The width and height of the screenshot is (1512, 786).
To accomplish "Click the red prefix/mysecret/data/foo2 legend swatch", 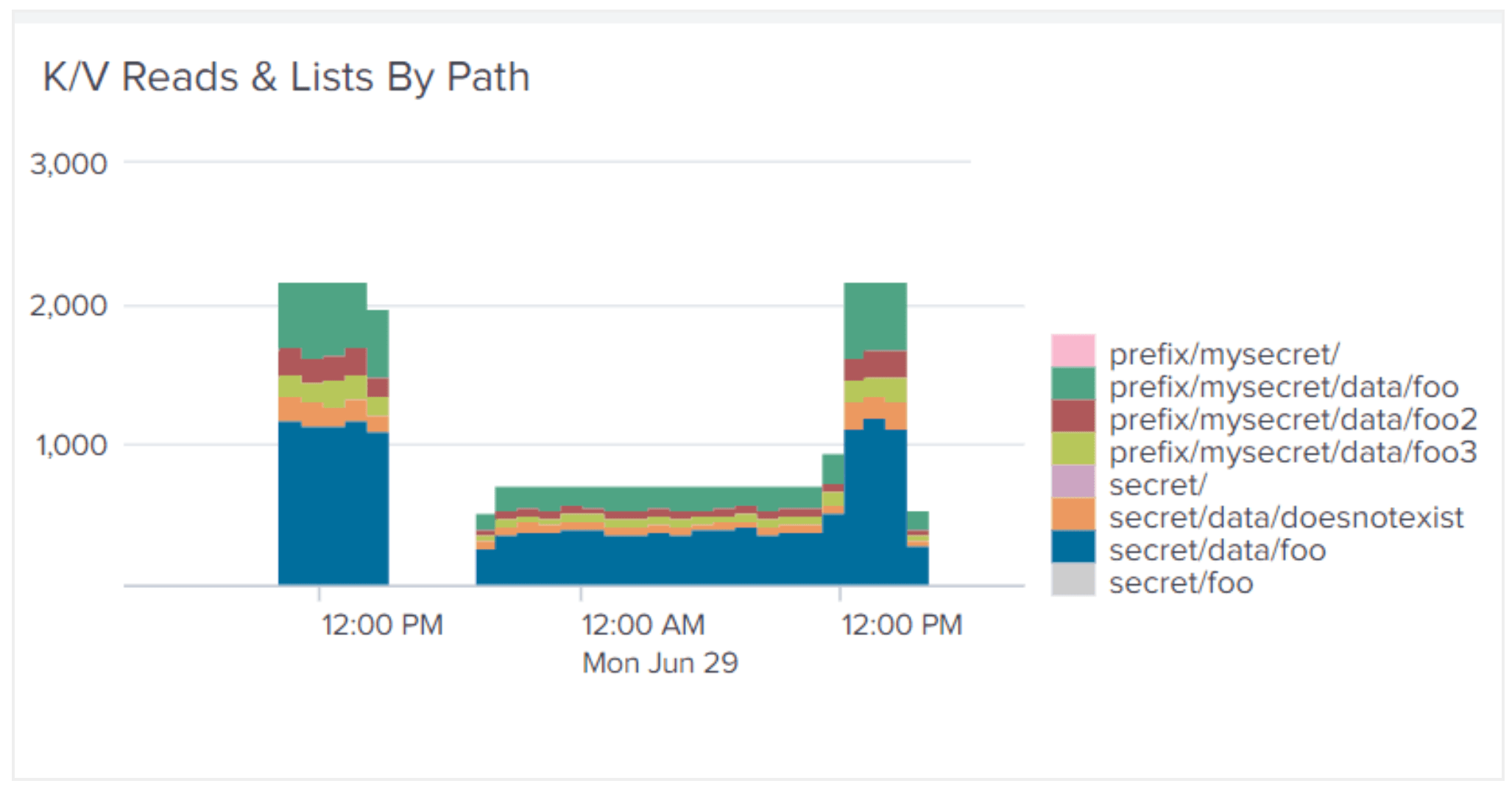I will pyautogui.click(x=1073, y=417).
